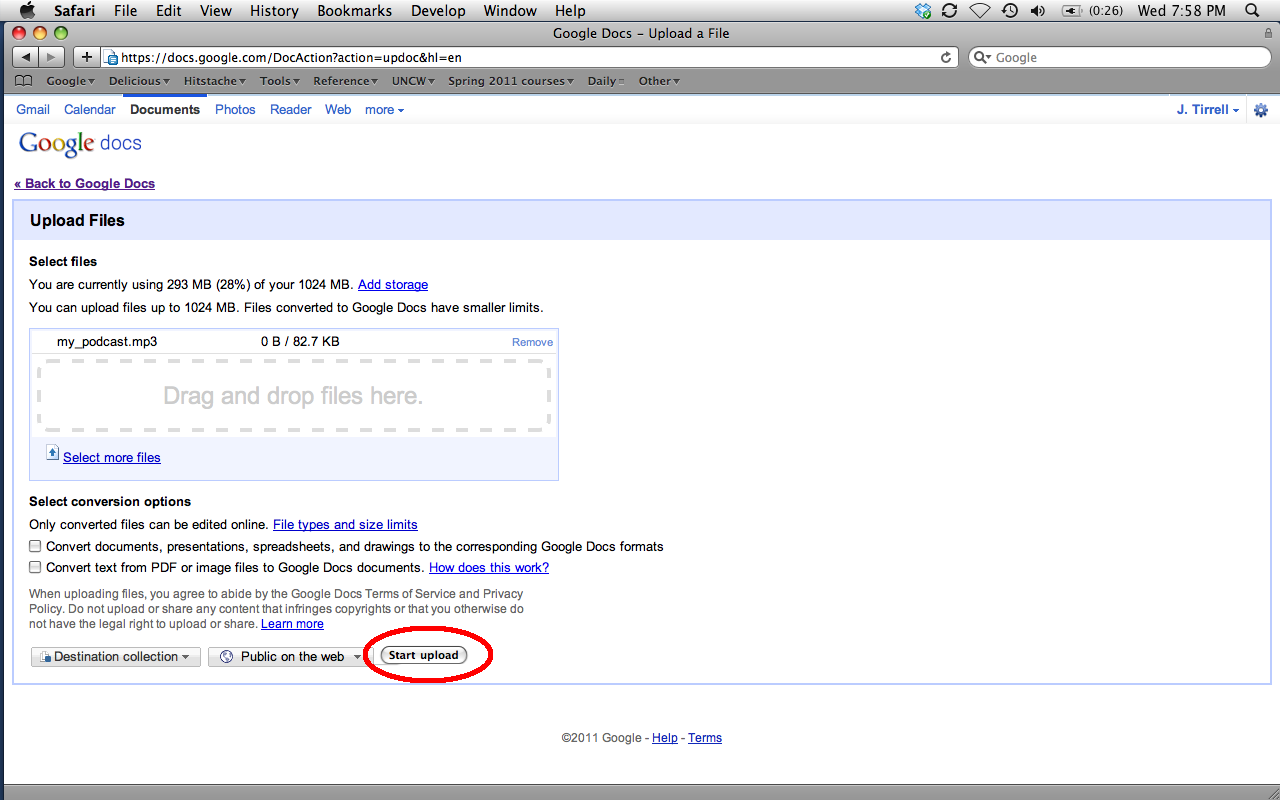Open the Edit menu

169,11
